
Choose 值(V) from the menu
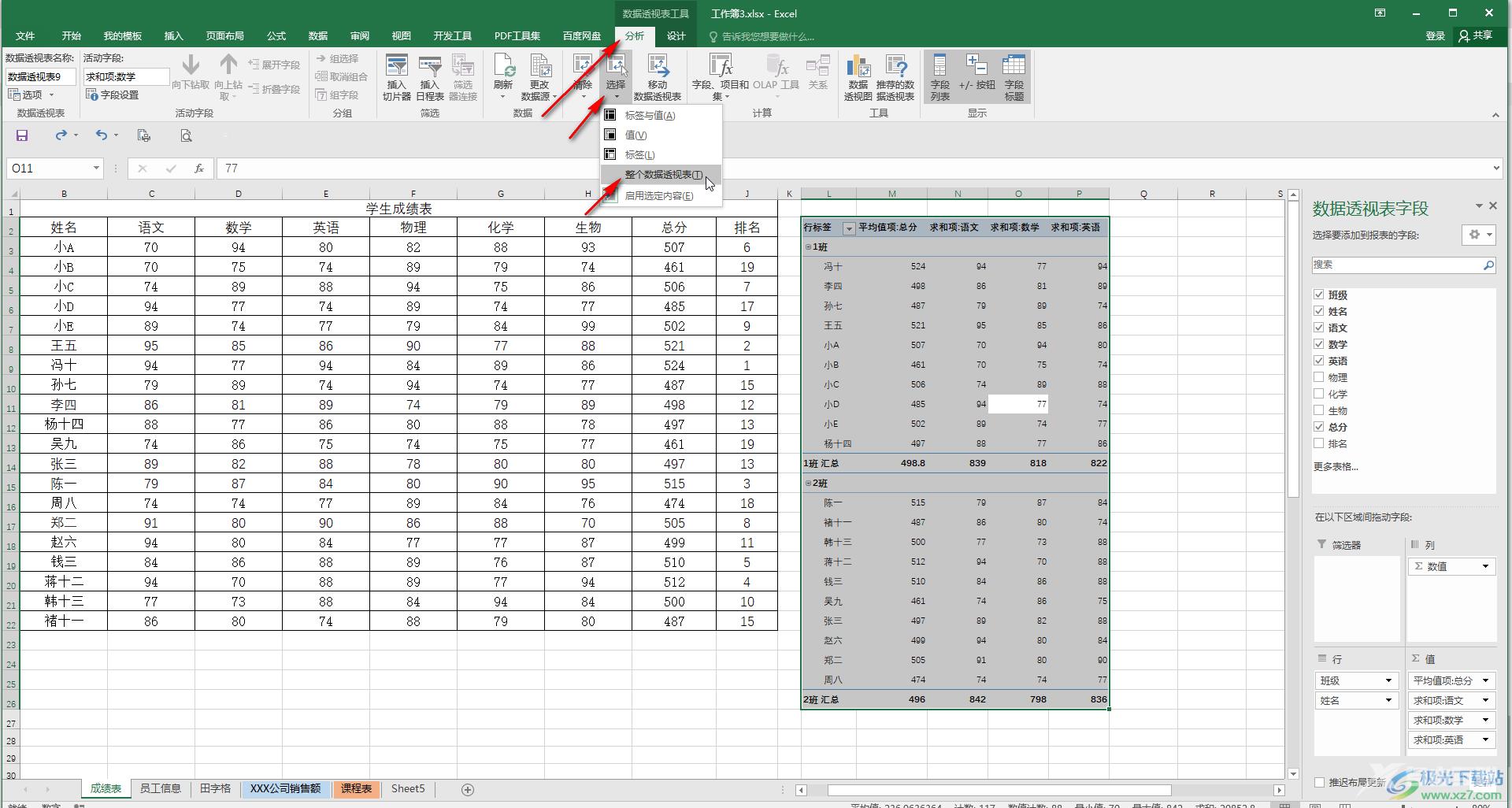(661, 135)
